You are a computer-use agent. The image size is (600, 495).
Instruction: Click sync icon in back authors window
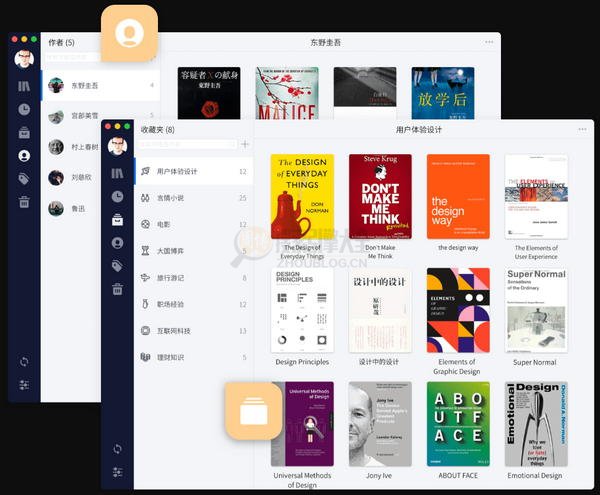click(x=24, y=361)
